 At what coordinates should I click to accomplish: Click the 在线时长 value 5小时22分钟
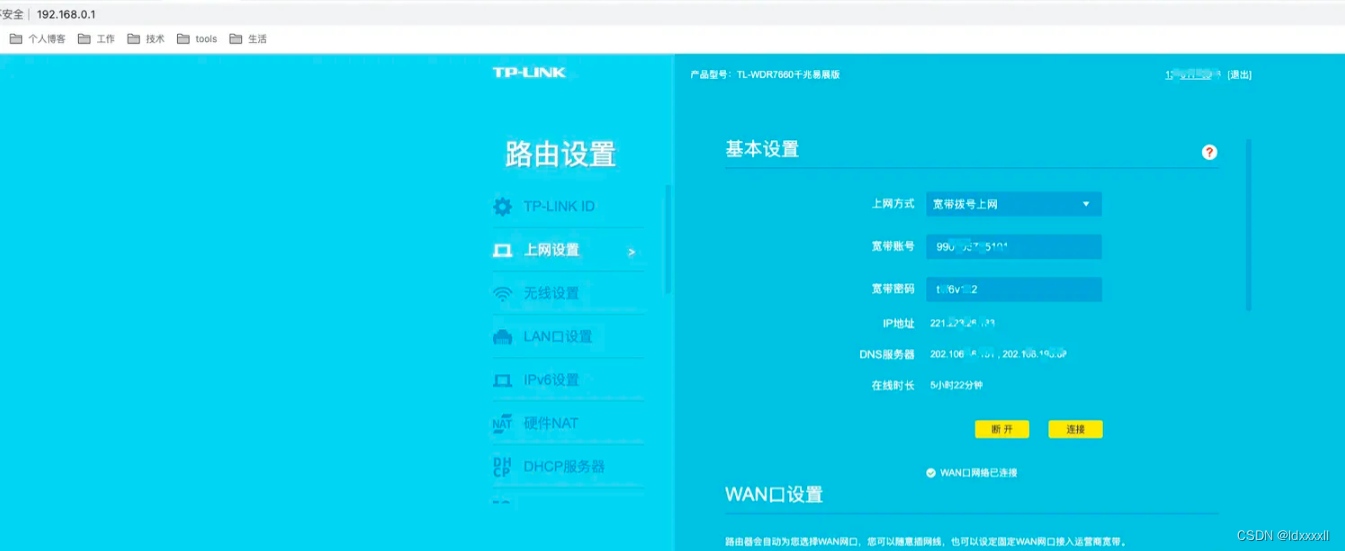(x=955, y=385)
